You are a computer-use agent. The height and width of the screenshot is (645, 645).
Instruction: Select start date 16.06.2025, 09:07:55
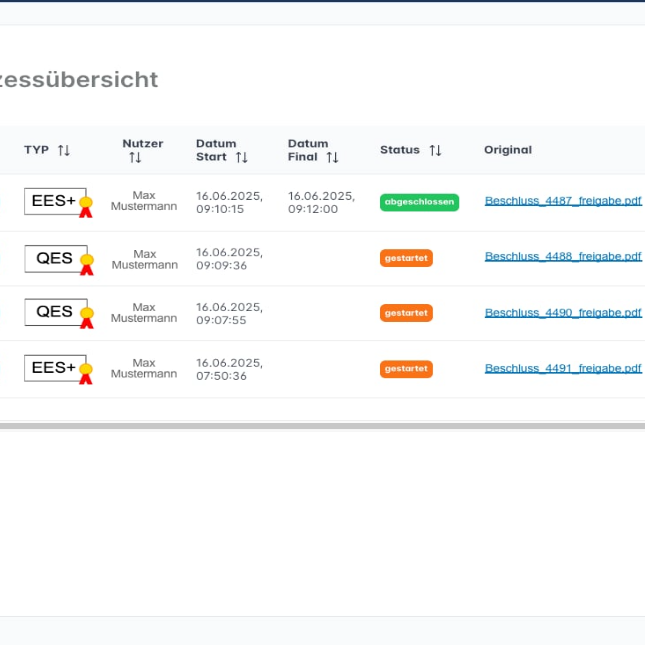(x=229, y=313)
